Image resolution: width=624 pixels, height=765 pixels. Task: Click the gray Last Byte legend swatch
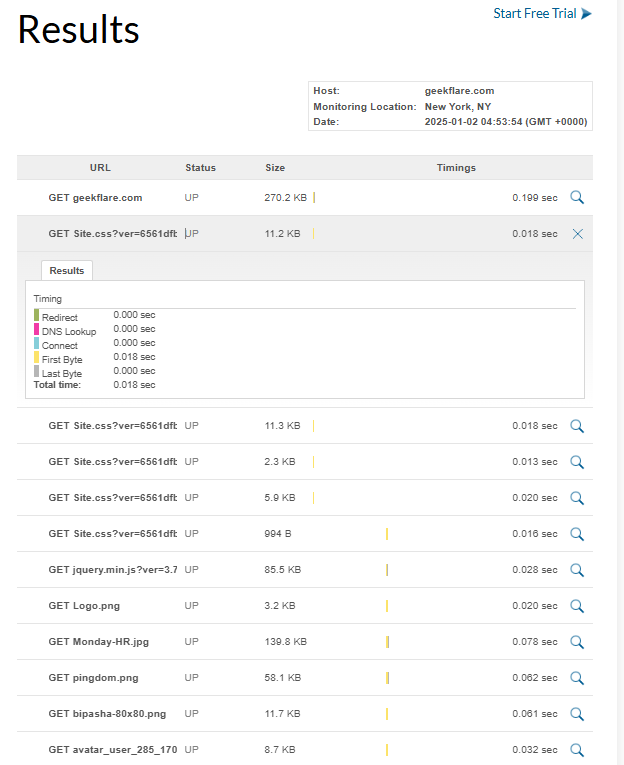36,371
